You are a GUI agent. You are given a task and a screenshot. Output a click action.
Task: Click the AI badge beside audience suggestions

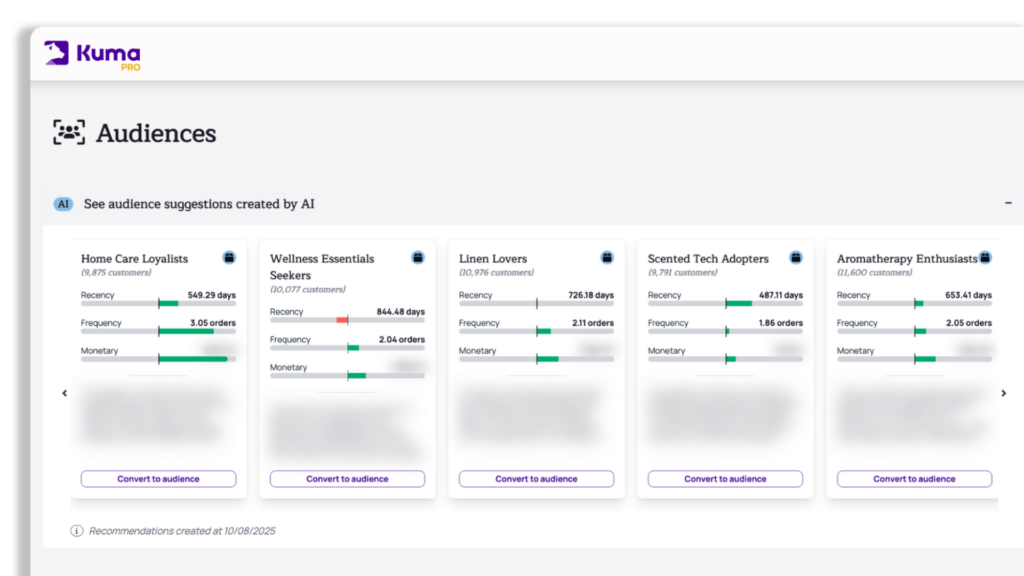coord(64,204)
